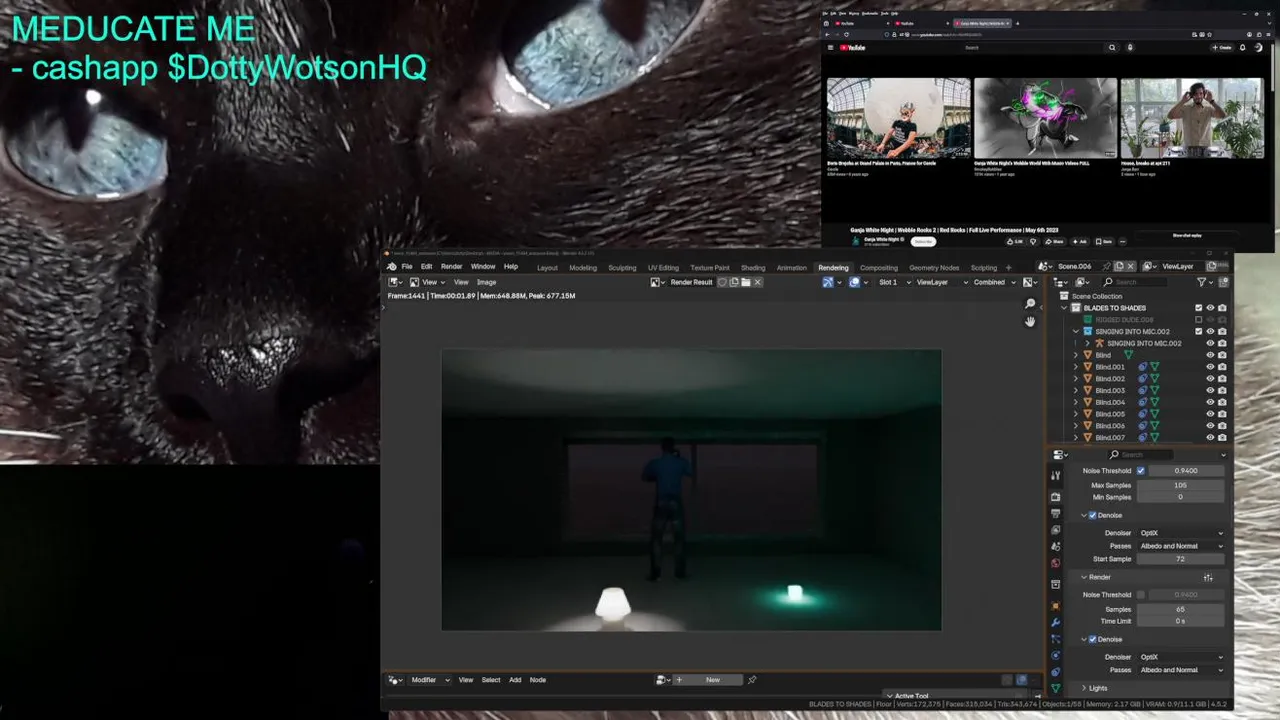
Task: Click the render Samples value field
Action: point(1181,609)
